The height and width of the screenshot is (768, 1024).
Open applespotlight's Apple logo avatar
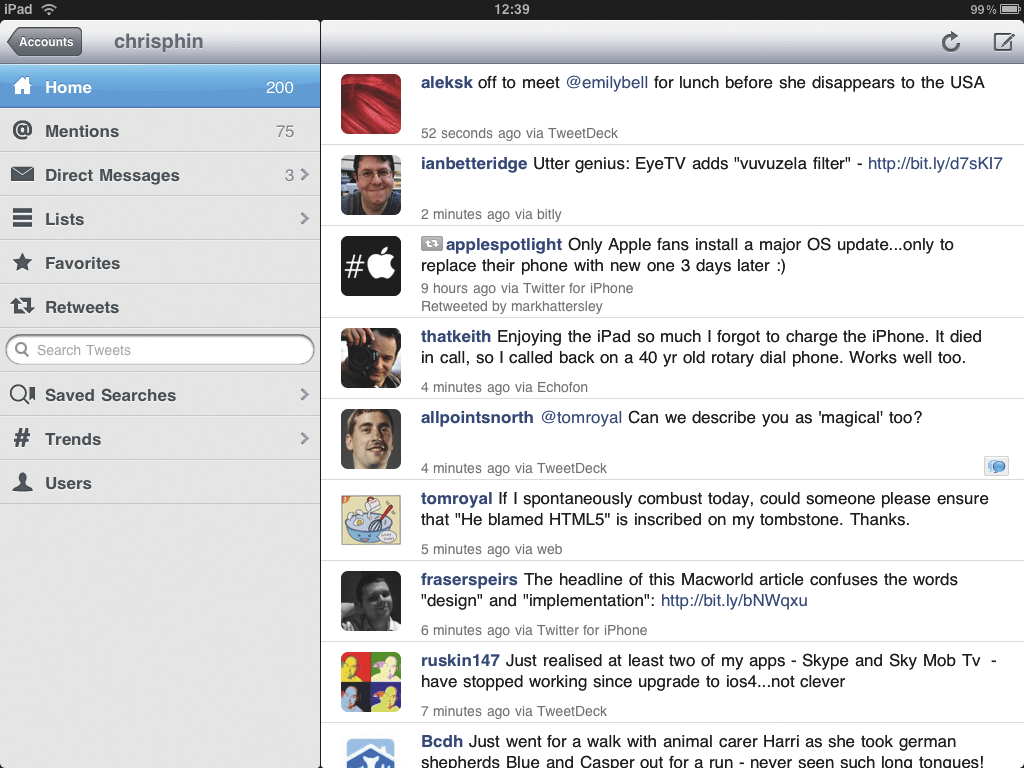pos(371,266)
